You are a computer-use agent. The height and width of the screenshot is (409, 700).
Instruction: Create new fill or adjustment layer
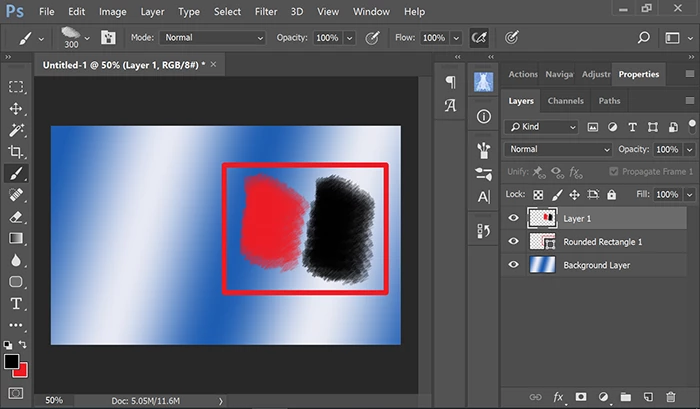(x=603, y=397)
